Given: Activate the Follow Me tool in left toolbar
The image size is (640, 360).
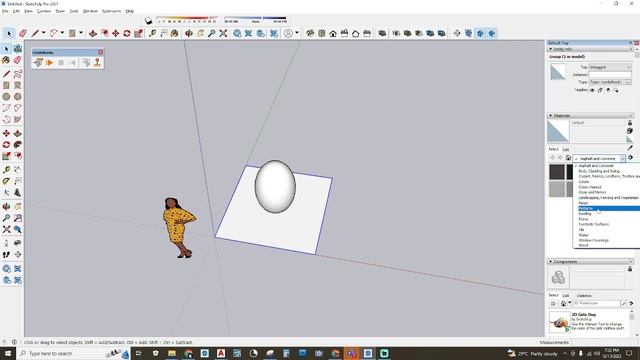Looking at the screenshot, I should (18, 145).
